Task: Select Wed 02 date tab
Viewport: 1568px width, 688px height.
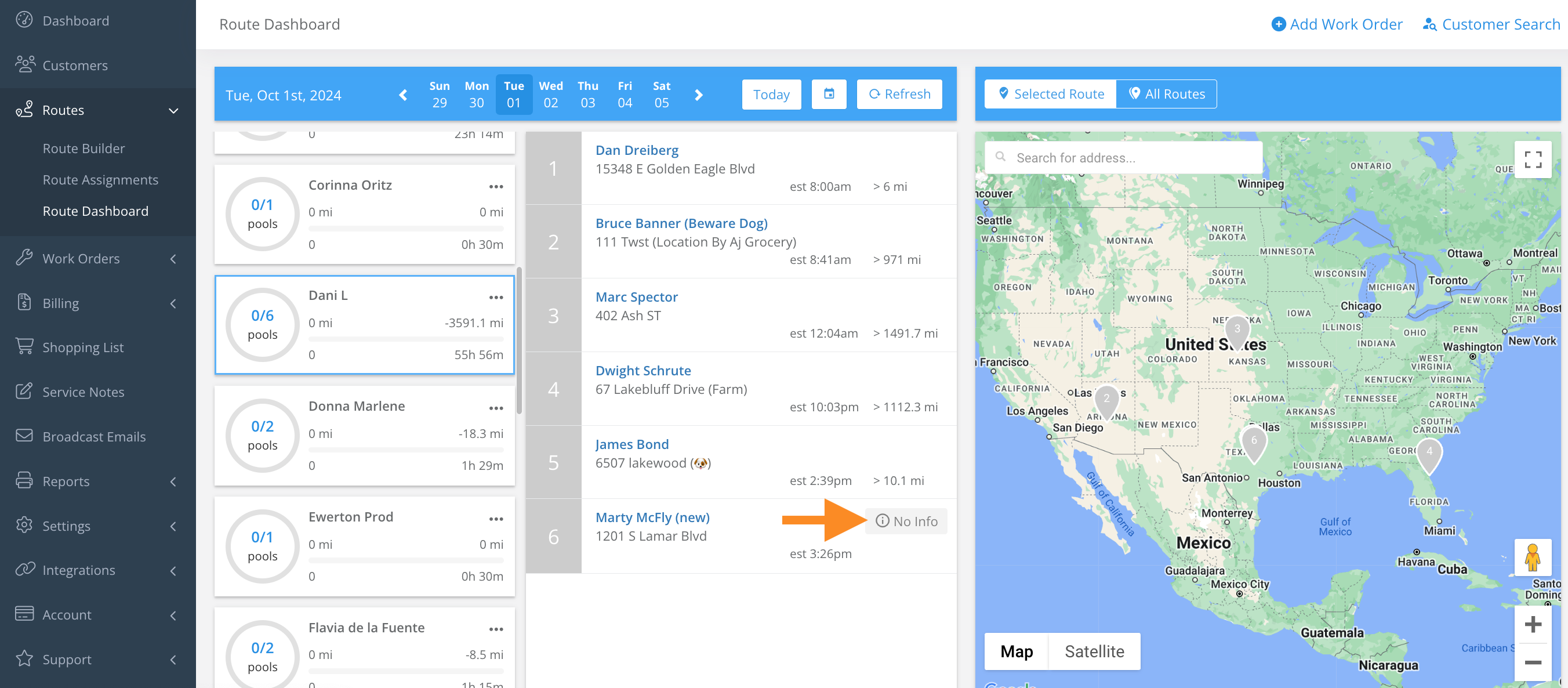Action: [x=551, y=94]
